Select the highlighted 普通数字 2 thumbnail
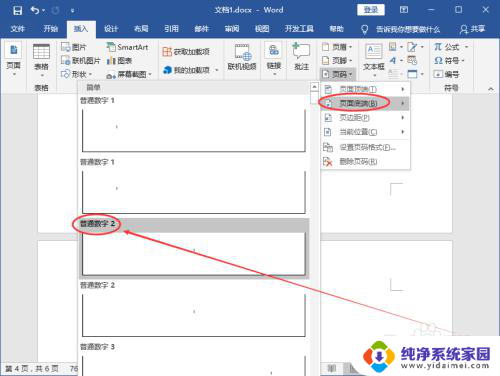The height and width of the screenshot is (376, 500). pyautogui.click(x=194, y=254)
